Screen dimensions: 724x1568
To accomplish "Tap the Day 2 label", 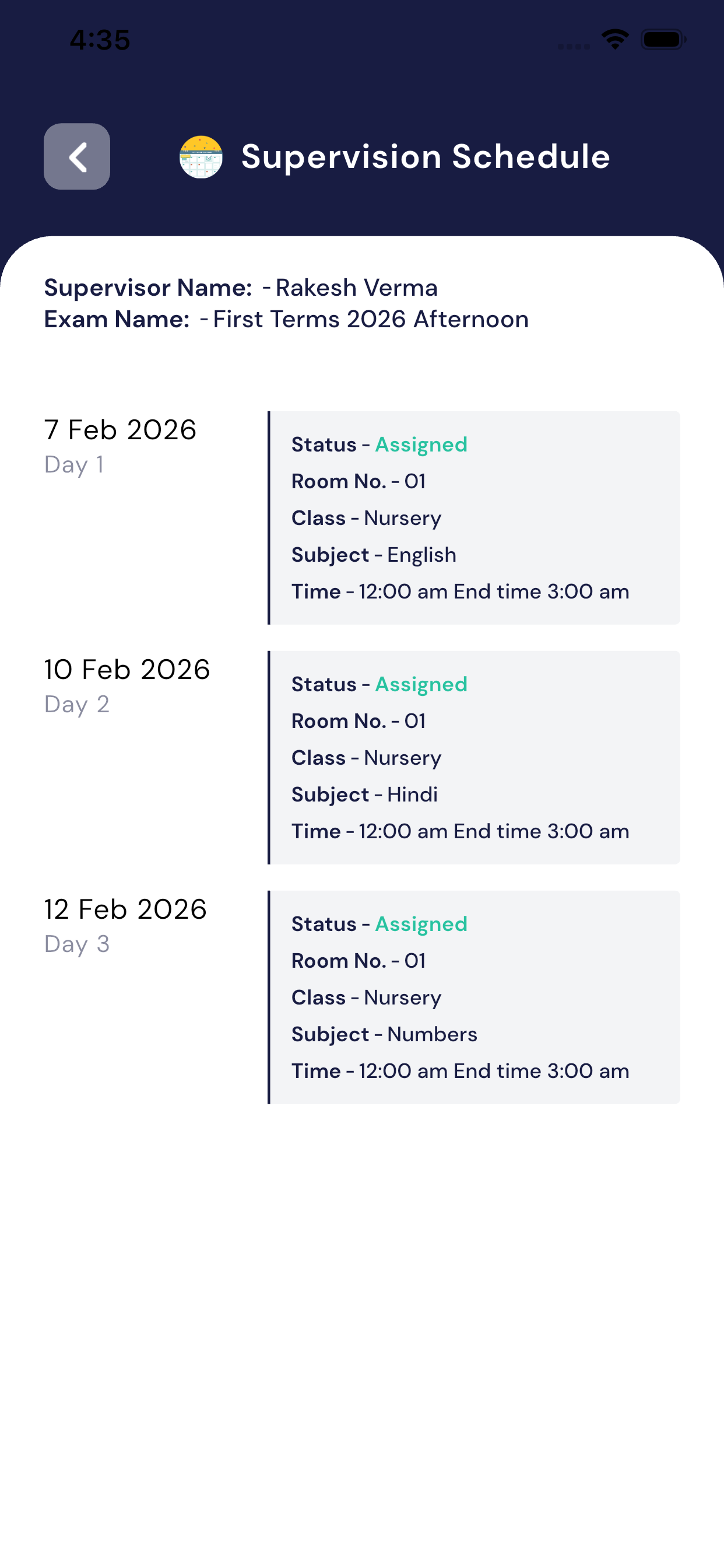I will coord(77,705).
